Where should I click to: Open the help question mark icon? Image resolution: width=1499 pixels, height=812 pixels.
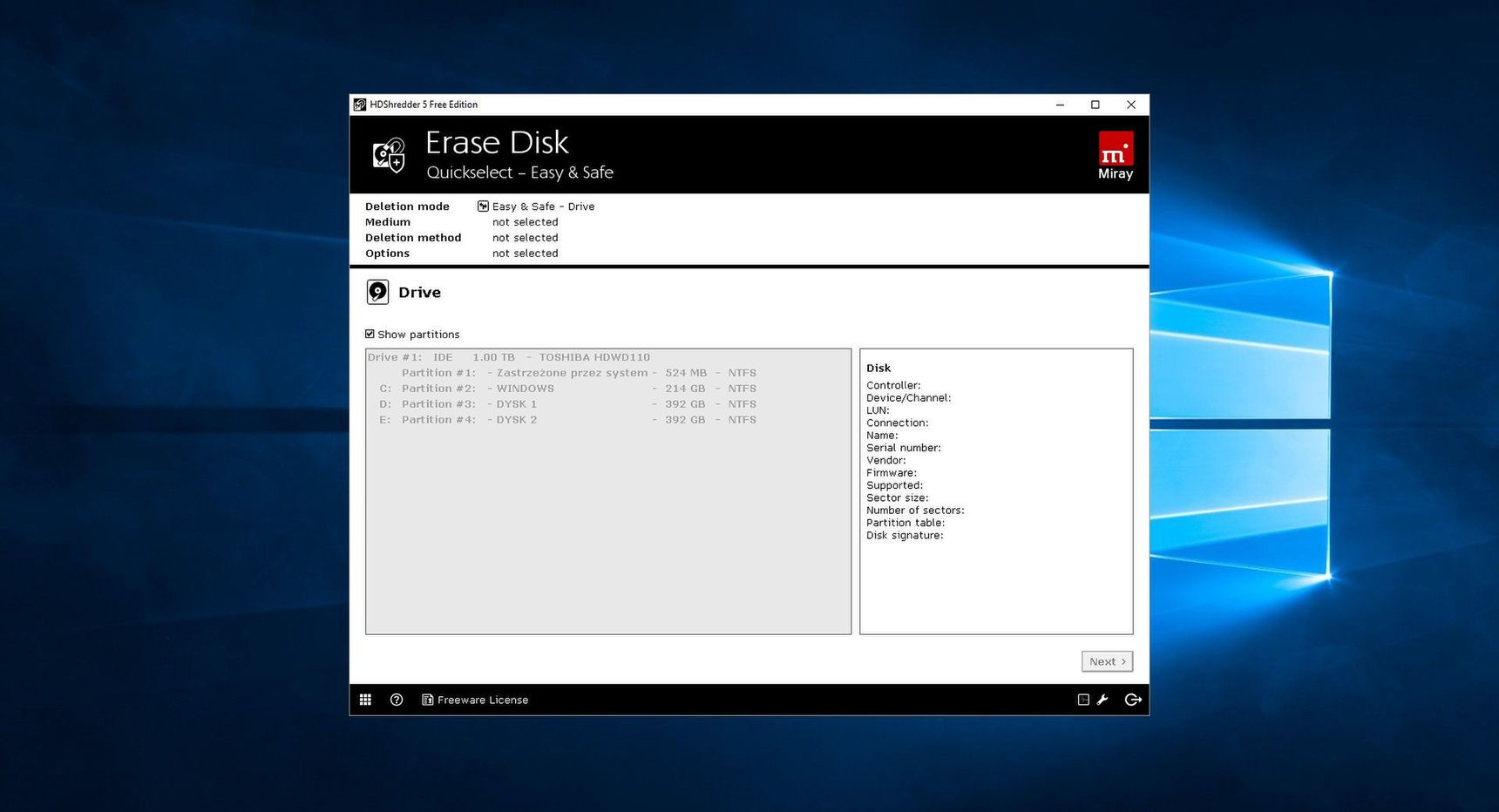pyautogui.click(x=397, y=700)
